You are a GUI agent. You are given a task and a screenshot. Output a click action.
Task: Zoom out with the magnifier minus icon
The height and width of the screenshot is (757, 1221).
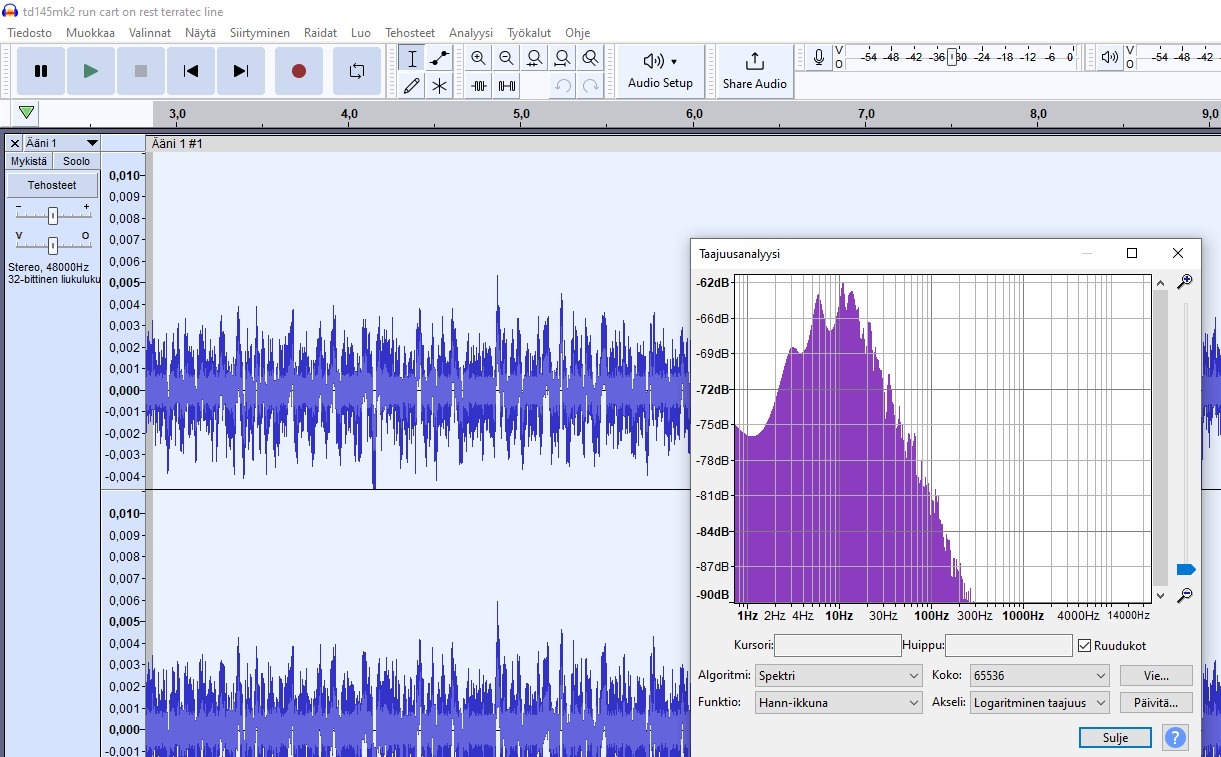coord(507,59)
